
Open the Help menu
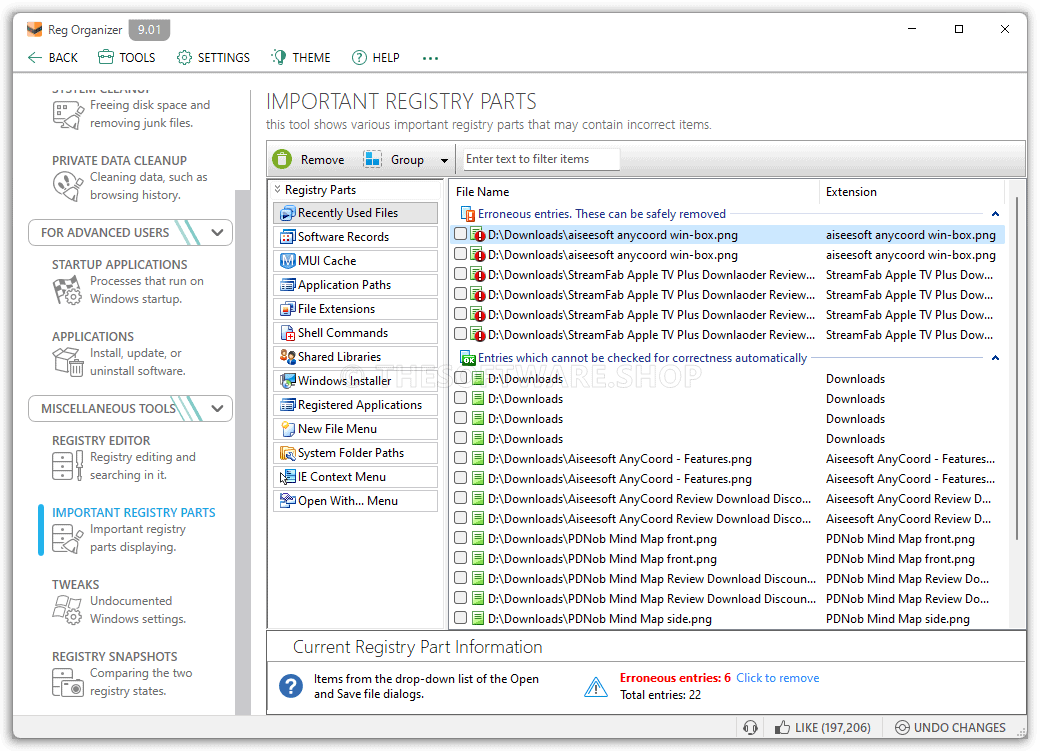(375, 58)
